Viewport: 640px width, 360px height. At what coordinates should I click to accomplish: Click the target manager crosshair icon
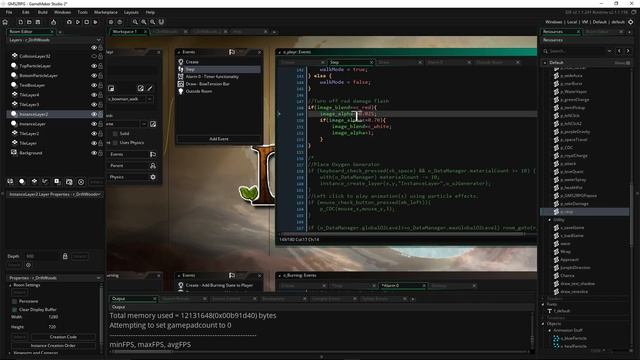(x=631, y=22)
